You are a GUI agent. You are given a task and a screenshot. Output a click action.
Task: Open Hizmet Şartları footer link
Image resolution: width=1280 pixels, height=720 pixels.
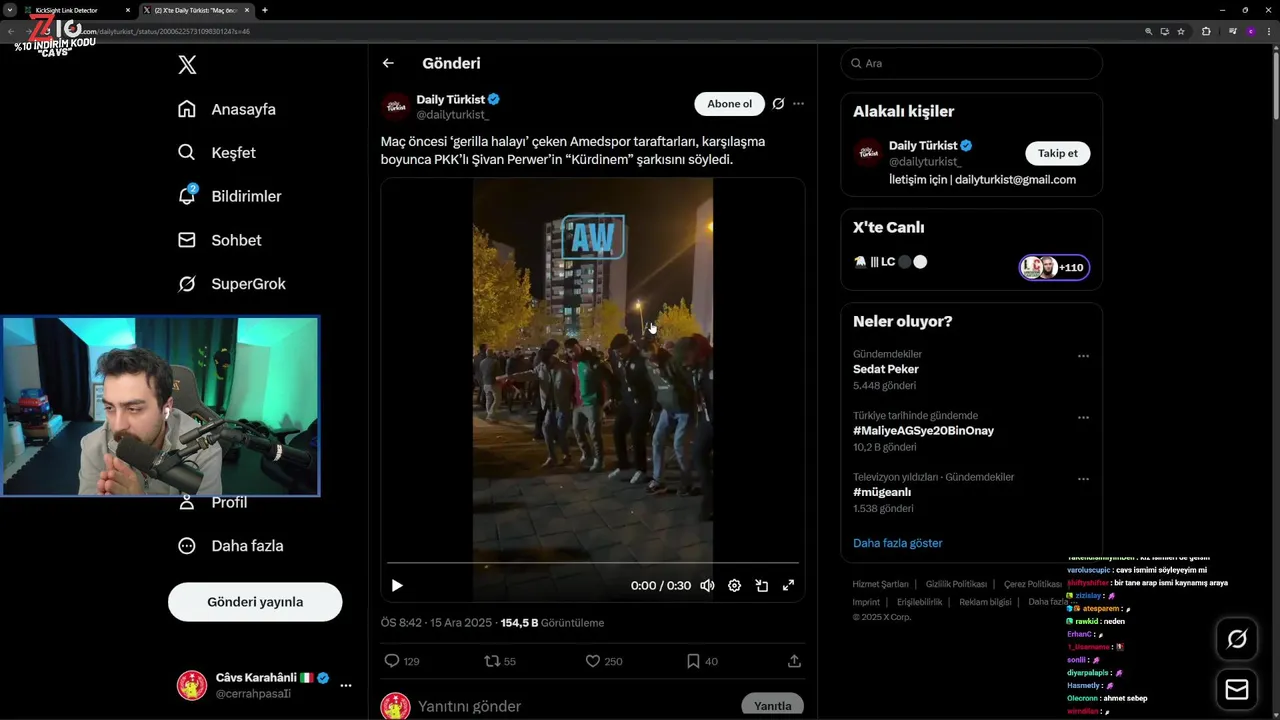(880, 584)
